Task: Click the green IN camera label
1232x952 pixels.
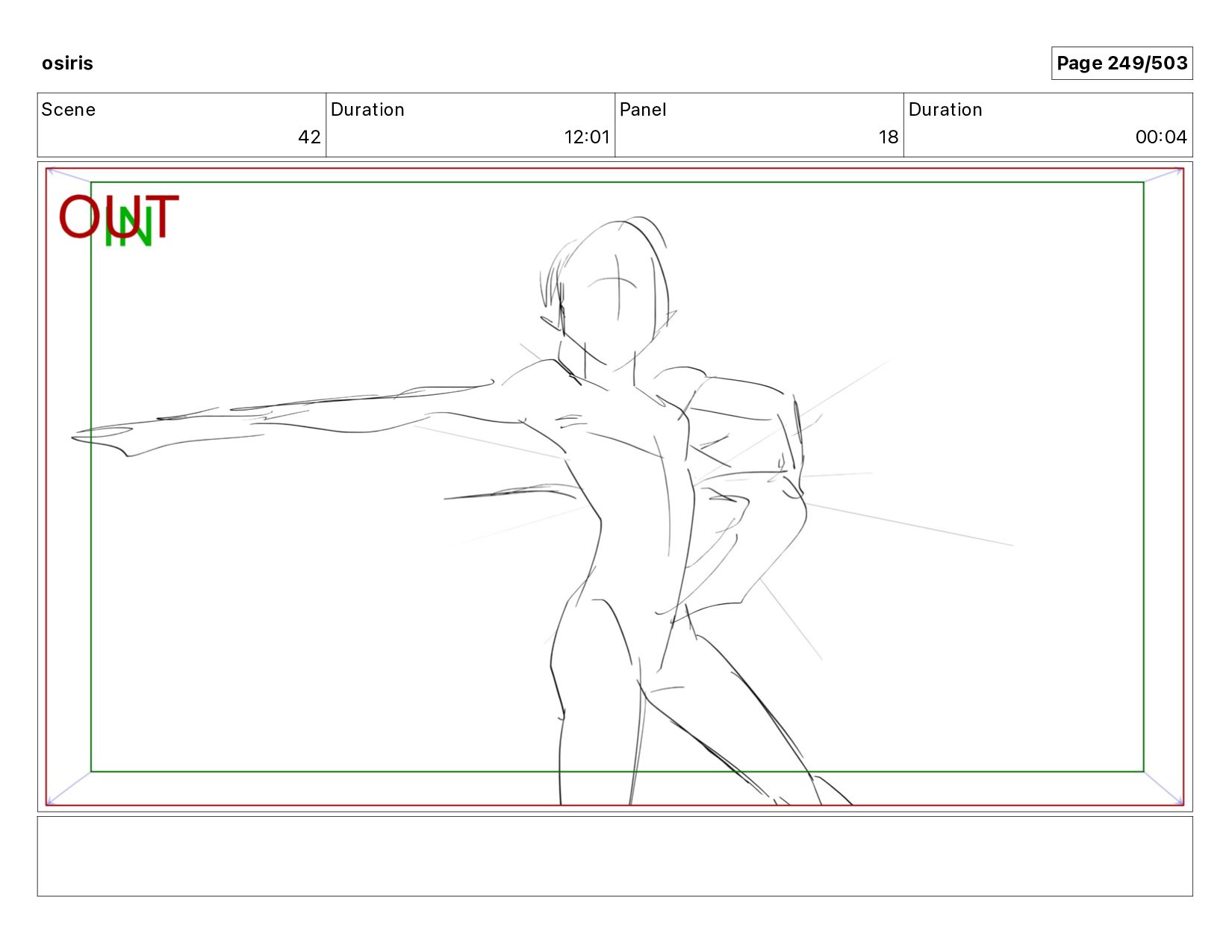Action: (129, 227)
